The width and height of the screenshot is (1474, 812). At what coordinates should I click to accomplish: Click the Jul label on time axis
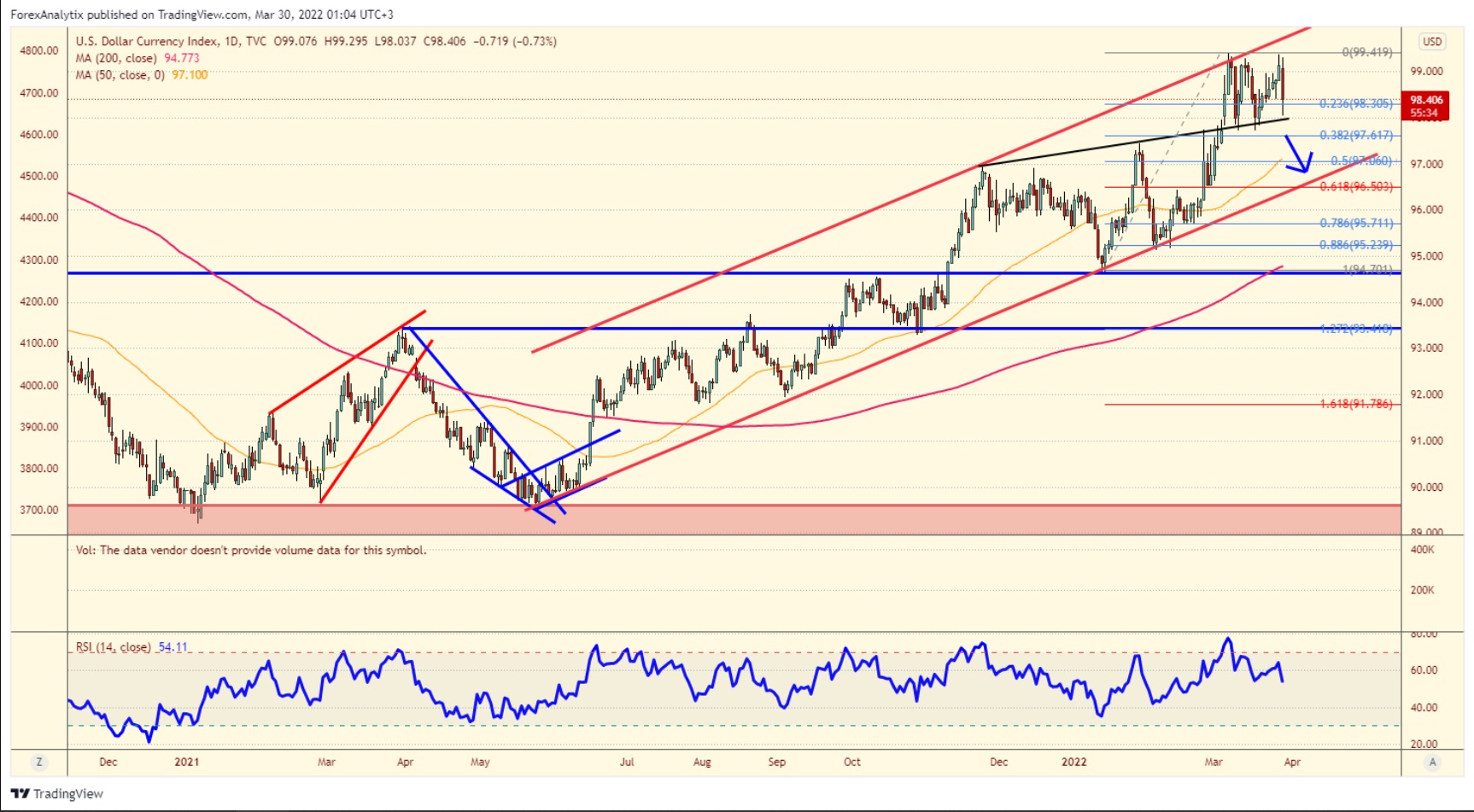coord(627,762)
